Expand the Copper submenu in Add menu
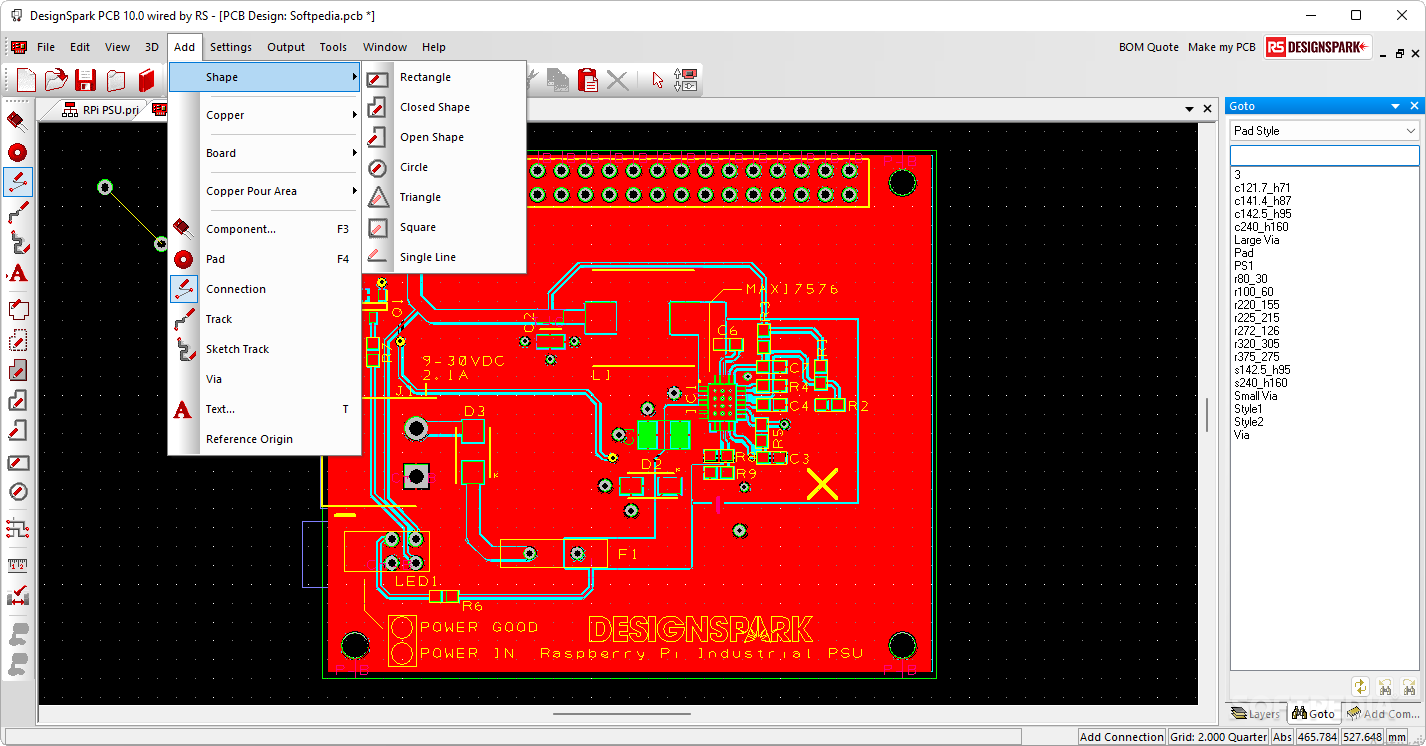 (264, 115)
